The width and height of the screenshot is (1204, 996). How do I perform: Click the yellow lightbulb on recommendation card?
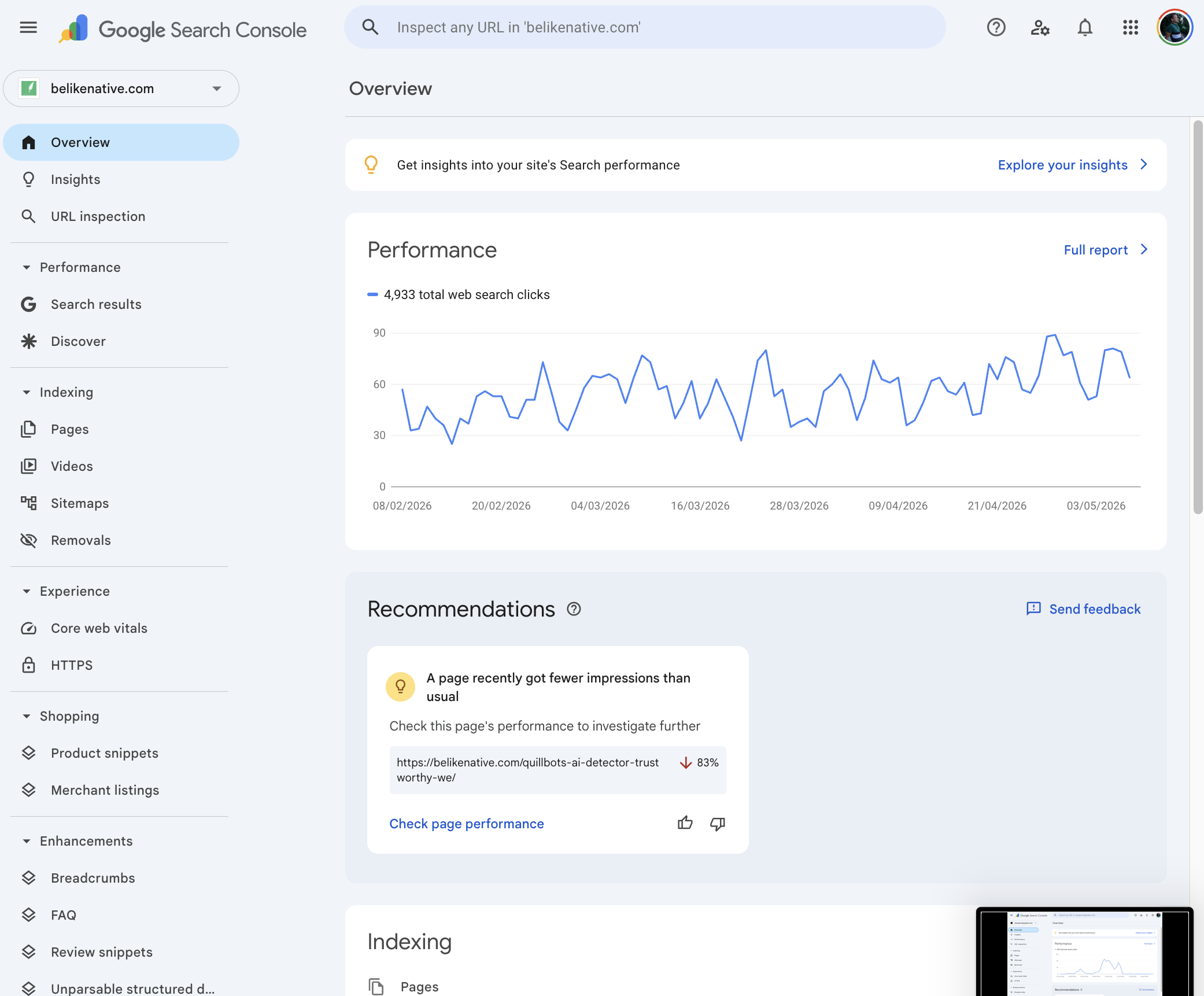point(400,687)
